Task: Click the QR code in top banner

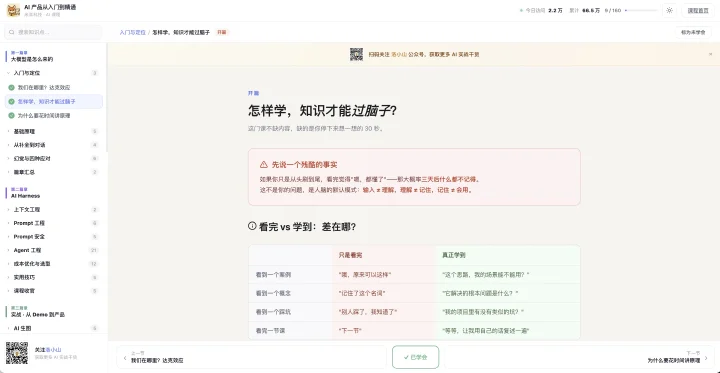Action: coord(356,54)
